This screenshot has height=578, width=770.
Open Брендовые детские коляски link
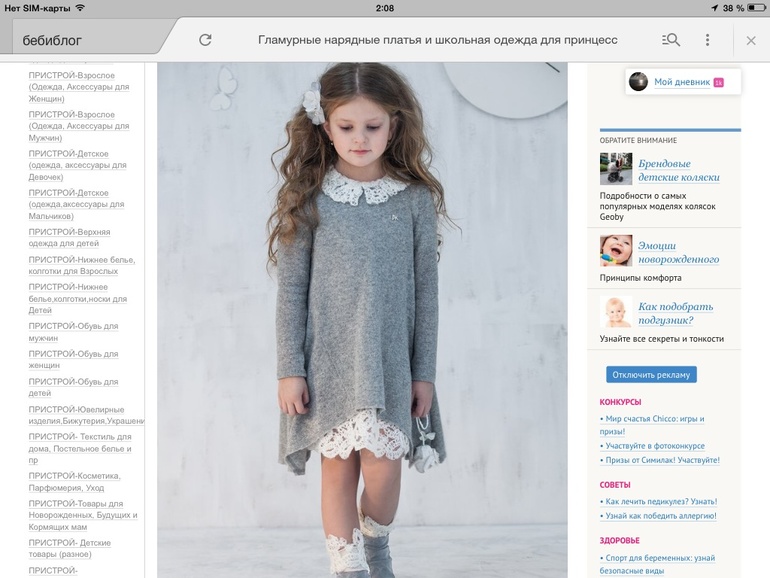[x=679, y=170]
